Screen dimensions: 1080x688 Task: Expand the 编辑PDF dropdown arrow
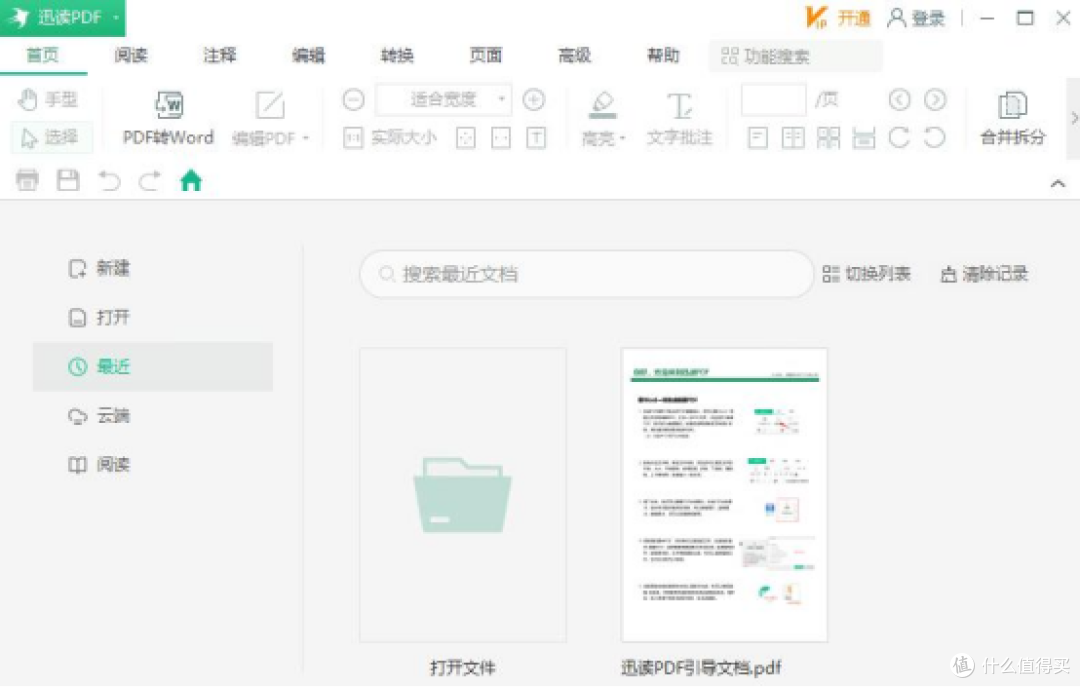coord(306,138)
